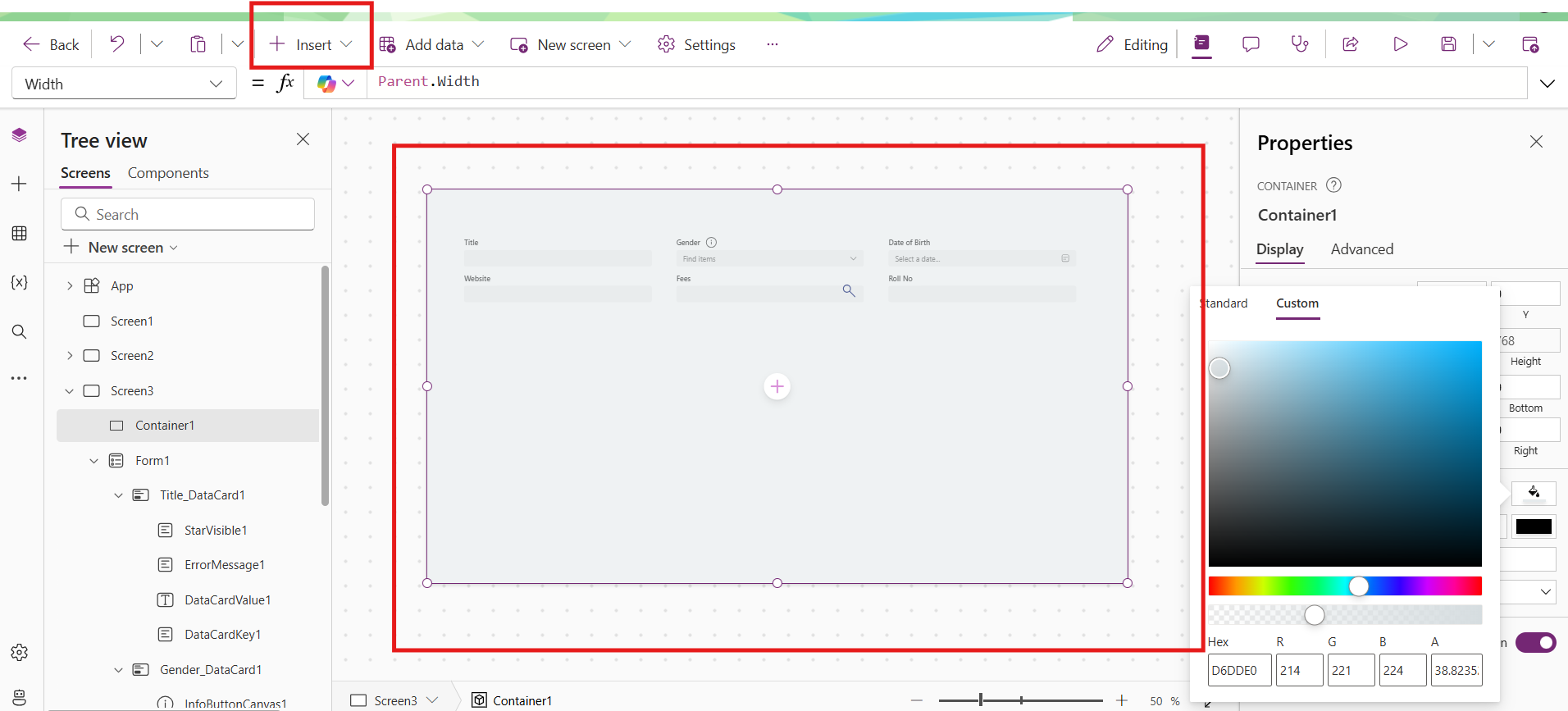Collapse the Form1 tree node
This screenshot has height=711, width=1568.
coord(94,461)
